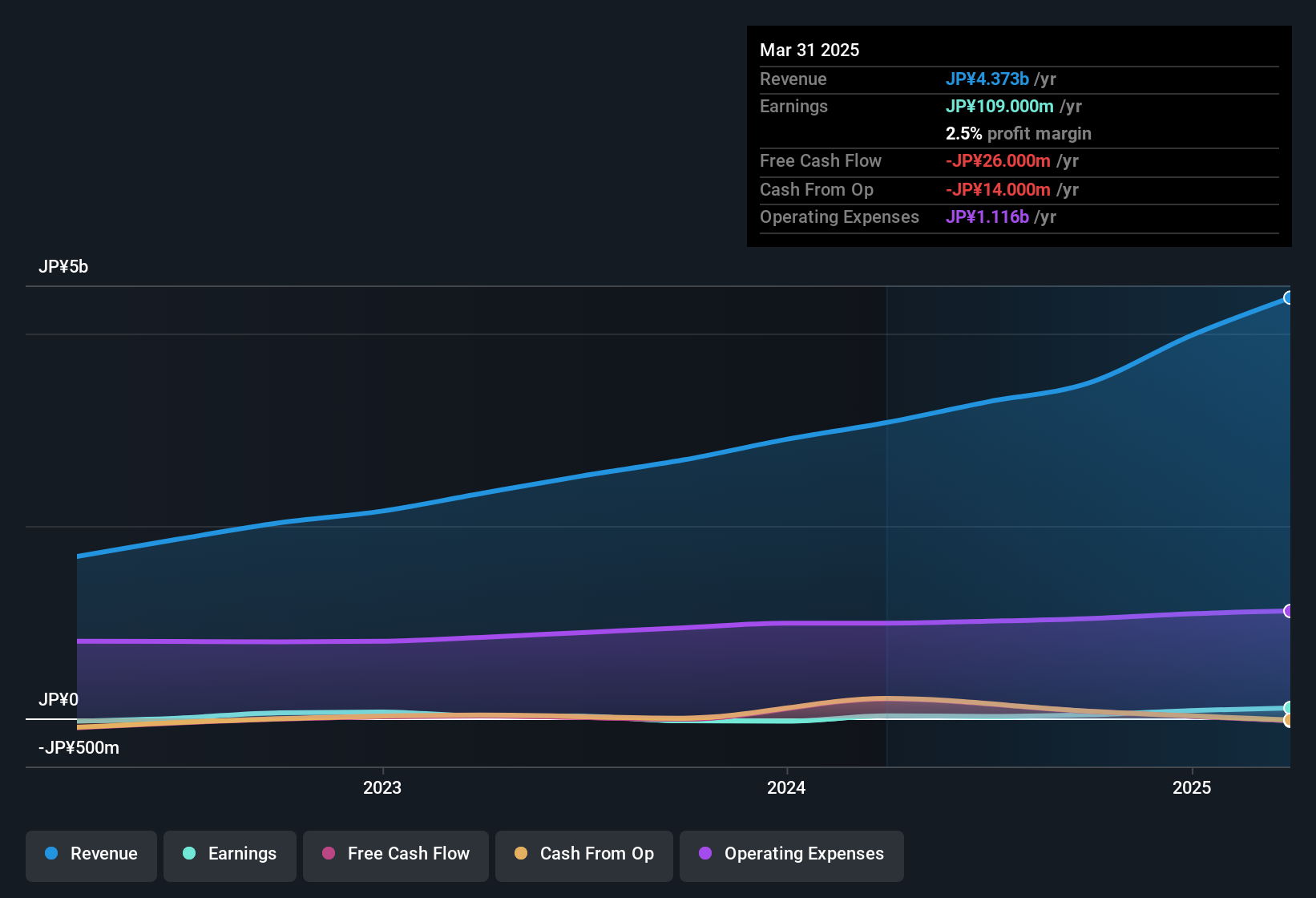
Task: Click the Mar 31 2025 tooltip date
Action: coord(809,50)
